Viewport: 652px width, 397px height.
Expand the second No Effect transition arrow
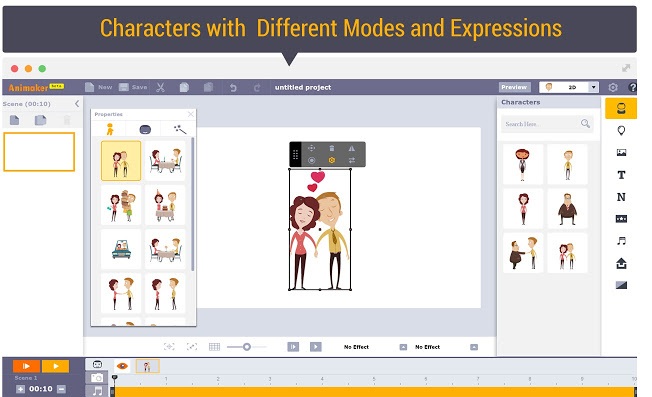coord(474,347)
